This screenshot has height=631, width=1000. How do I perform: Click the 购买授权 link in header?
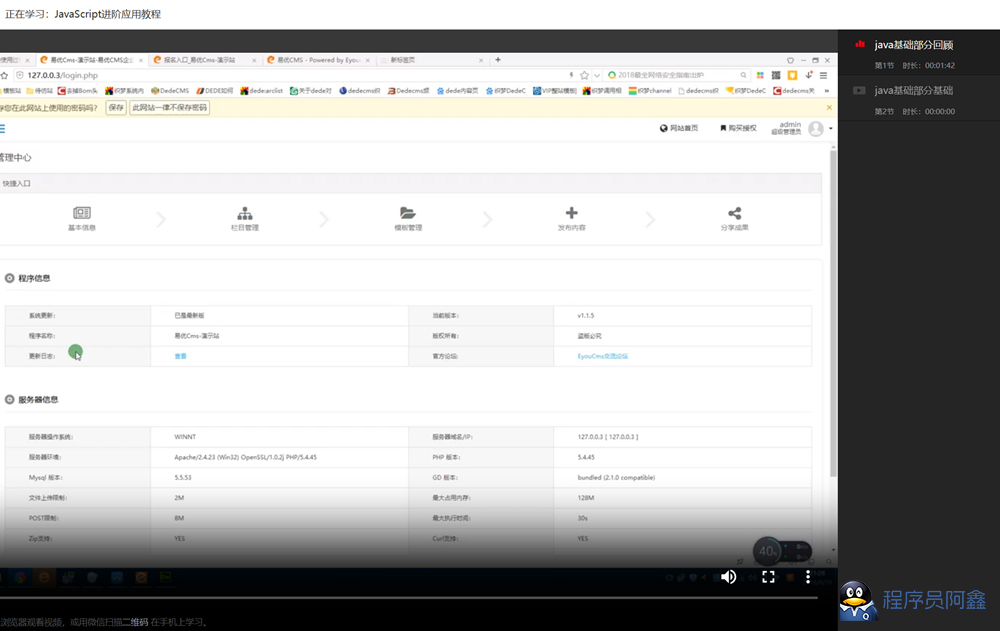tap(736, 128)
